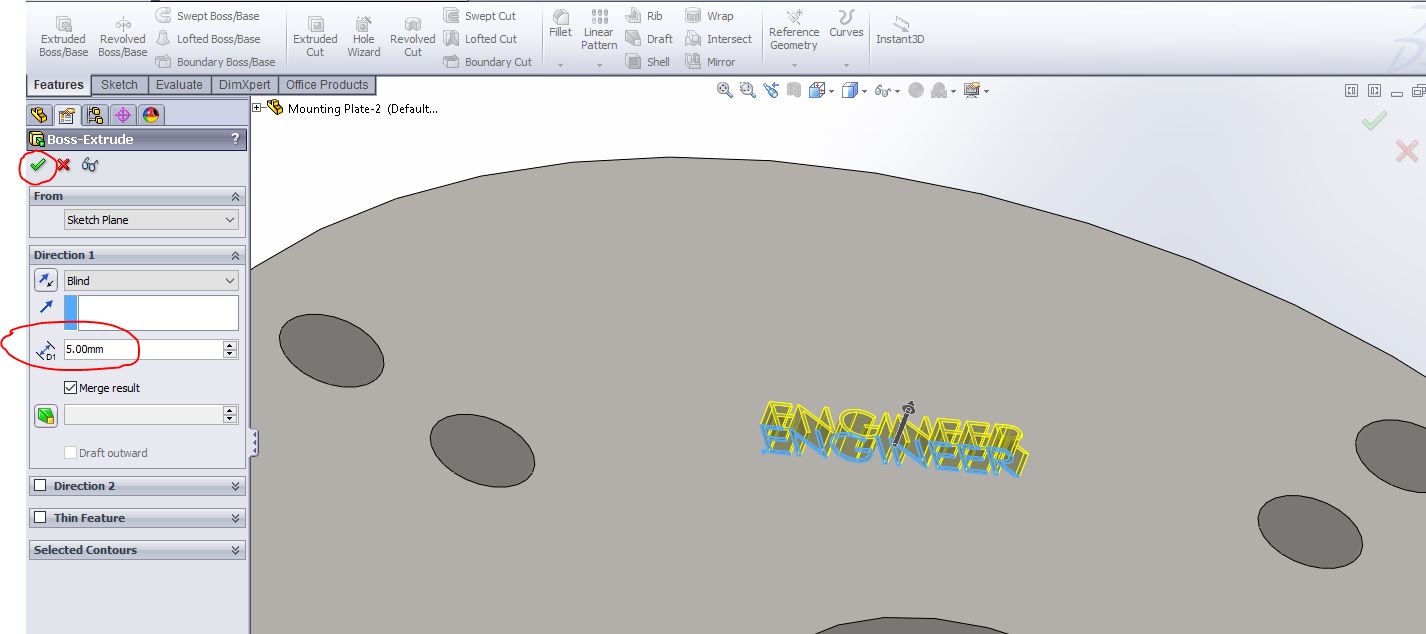Select Revolved Boss/Base tool
The height and width of the screenshot is (634, 1426).
pyautogui.click(x=123, y=37)
